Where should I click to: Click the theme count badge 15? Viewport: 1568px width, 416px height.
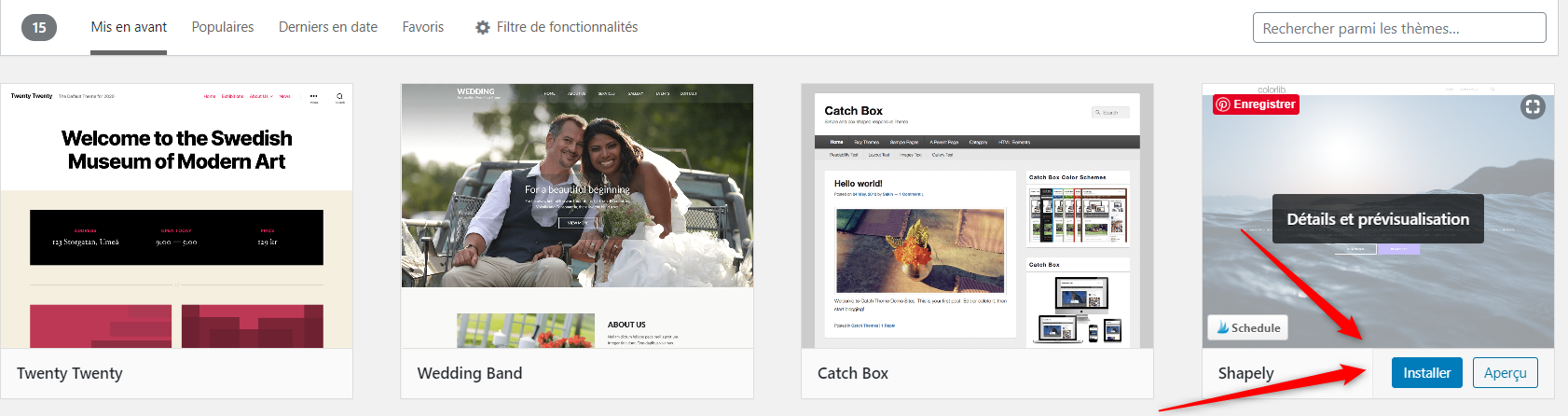coord(39,27)
